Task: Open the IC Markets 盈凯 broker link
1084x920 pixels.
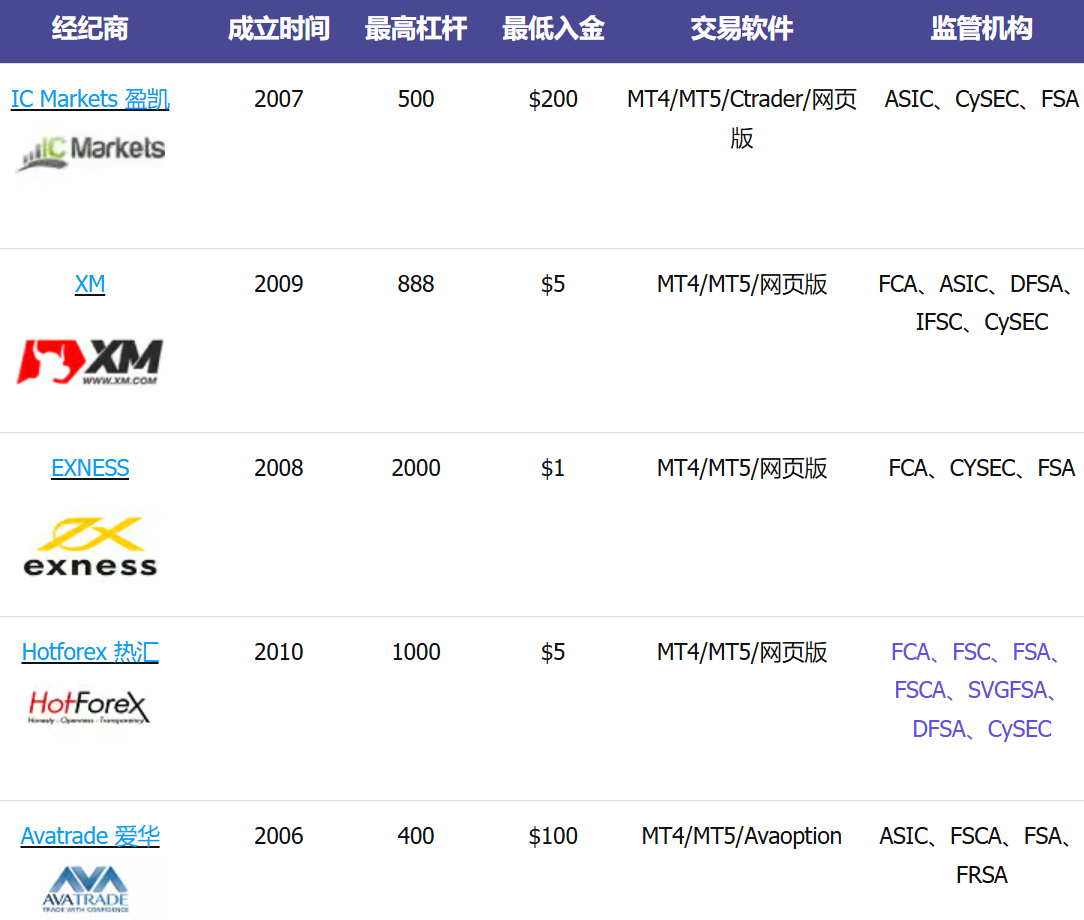Action: tap(90, 100)
